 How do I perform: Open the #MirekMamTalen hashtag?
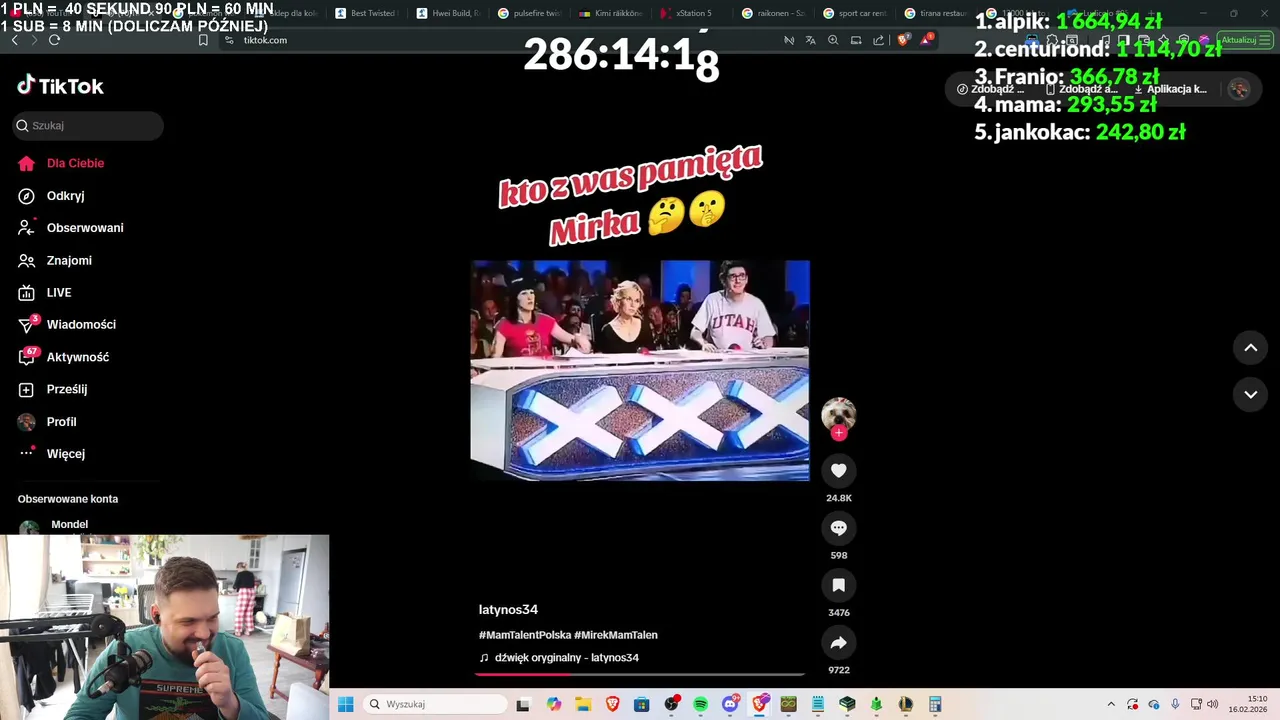click(616, 635)
